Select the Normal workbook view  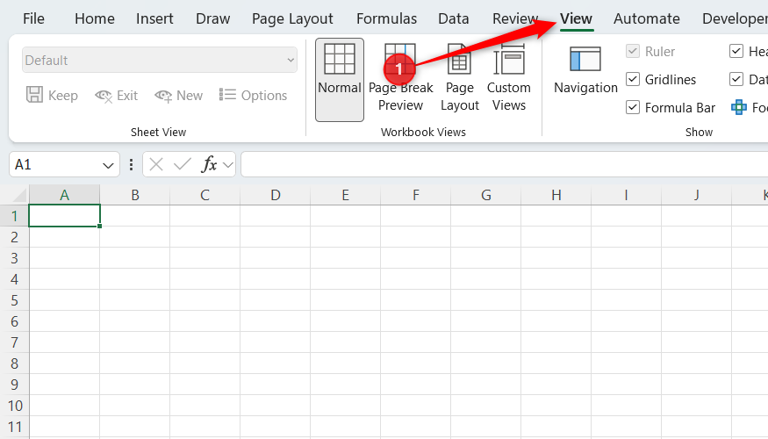339,80
